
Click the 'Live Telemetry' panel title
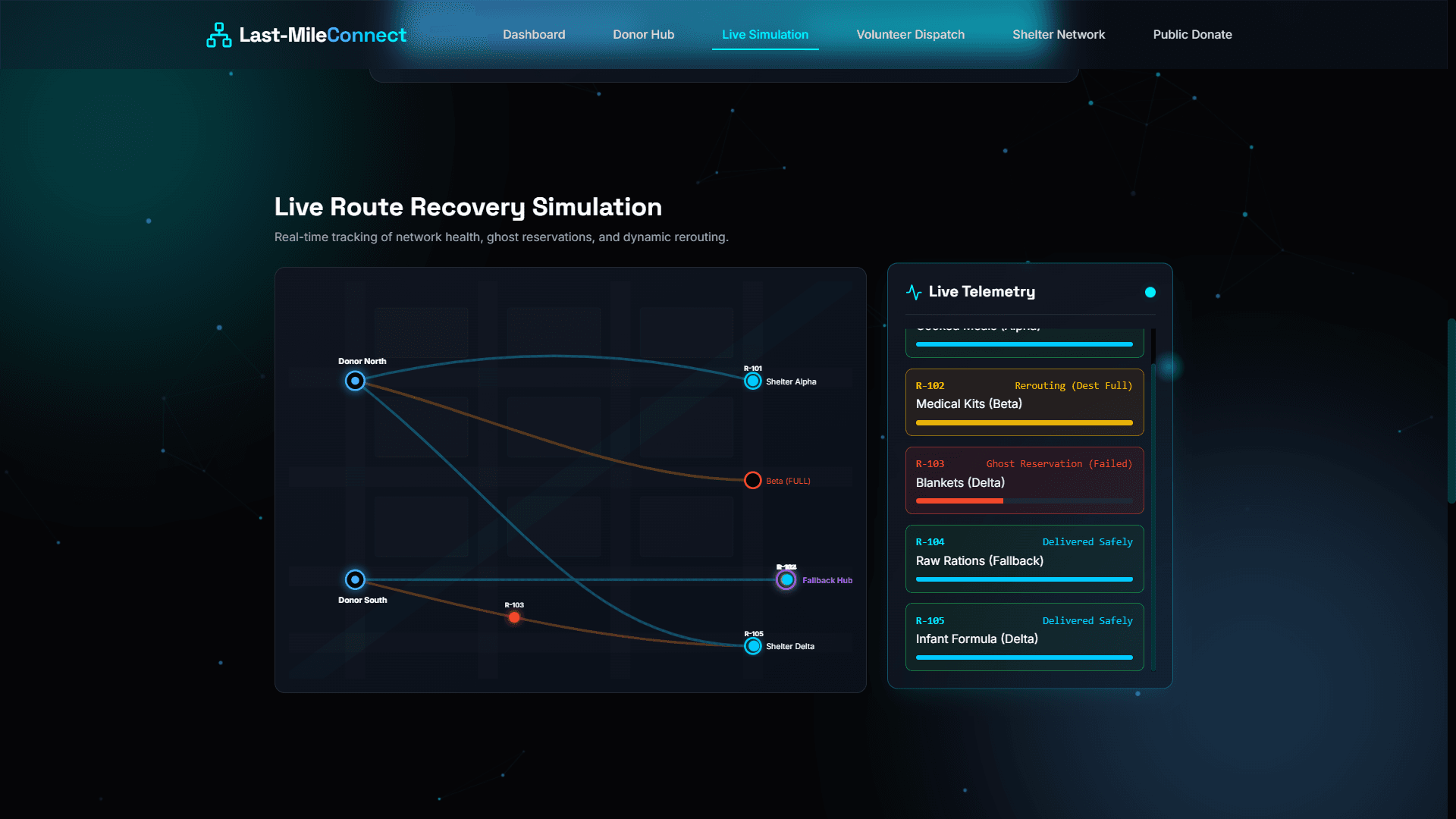coord(981,292)
